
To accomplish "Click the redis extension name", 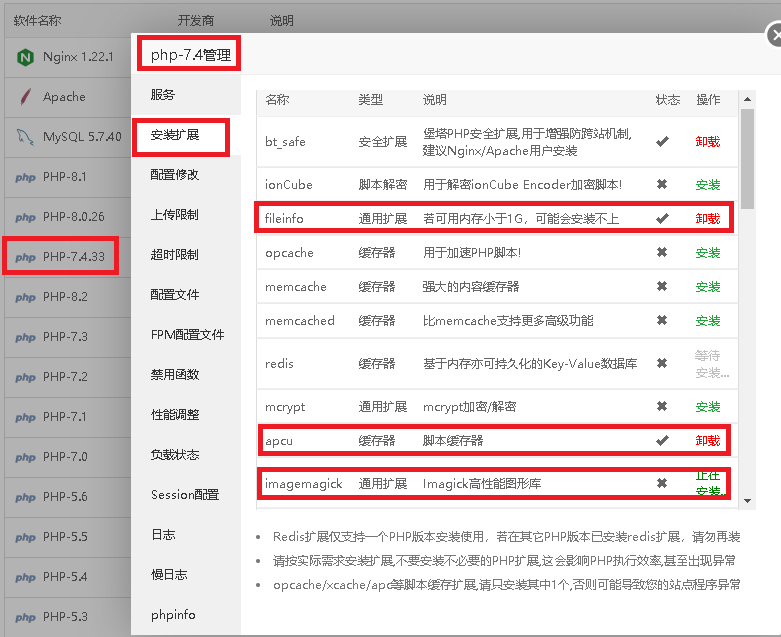I will pos(279,364).
